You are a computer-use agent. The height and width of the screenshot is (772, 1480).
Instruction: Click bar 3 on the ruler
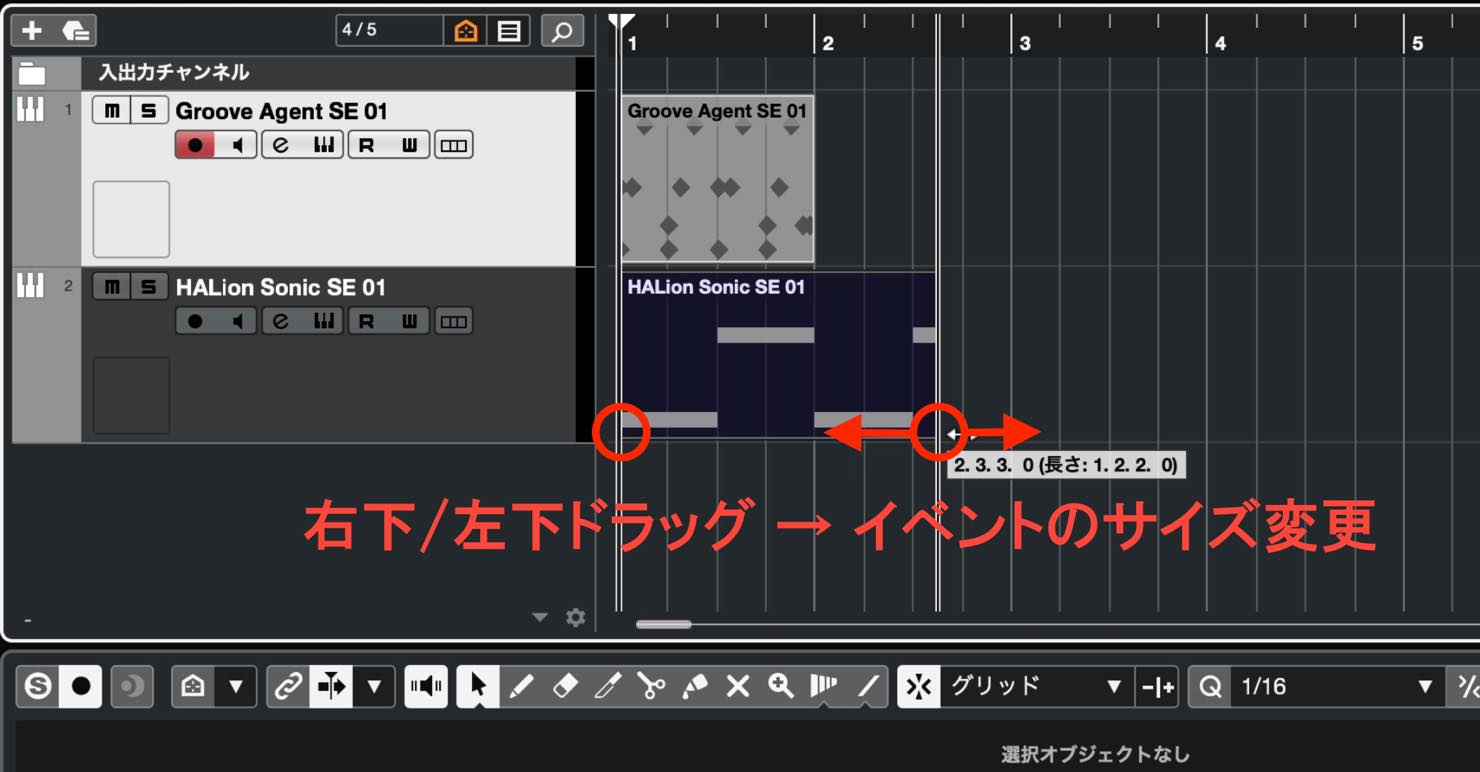pos(1024,43)
